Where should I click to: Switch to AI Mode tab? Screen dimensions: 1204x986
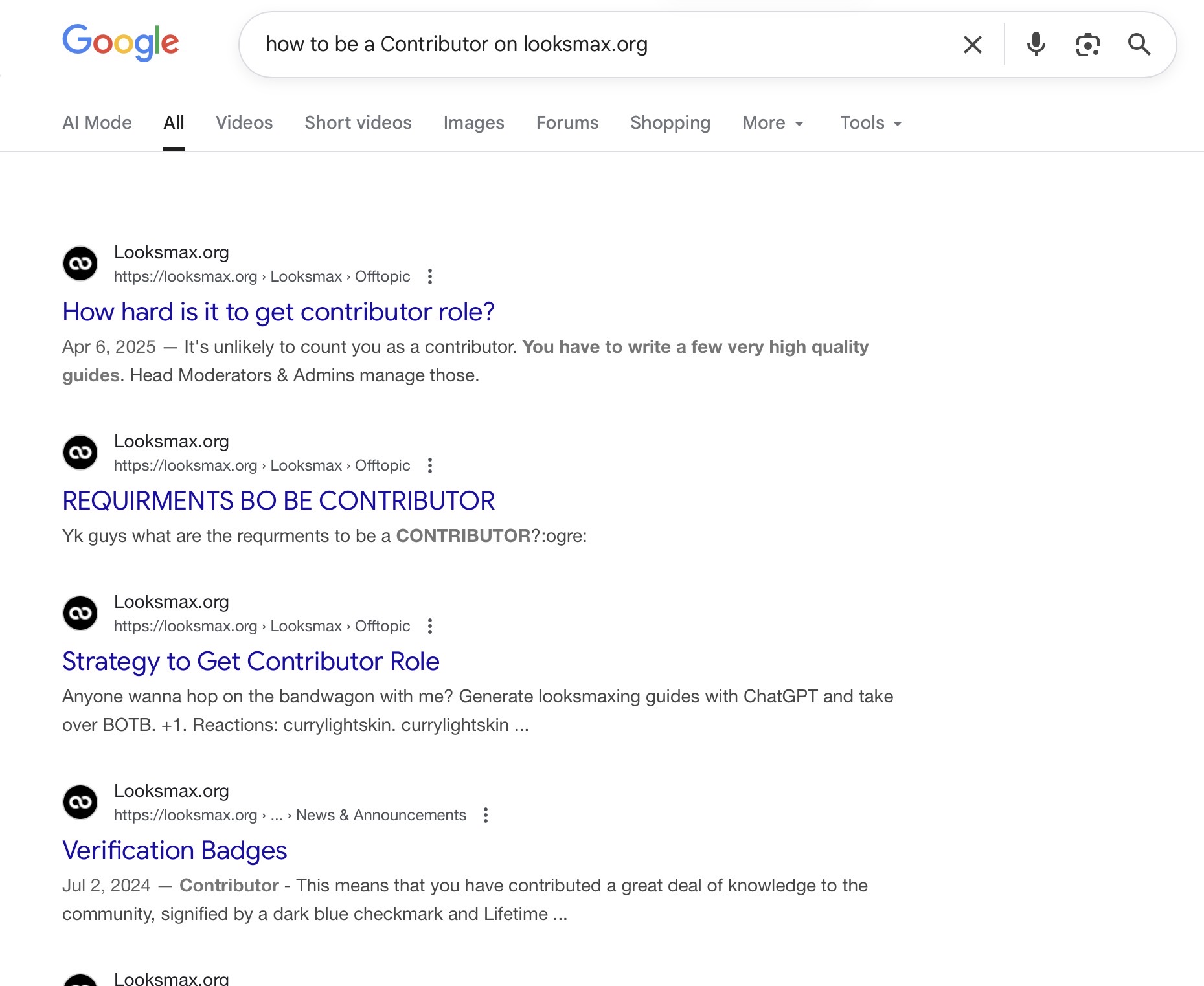[x=97, y=123]
